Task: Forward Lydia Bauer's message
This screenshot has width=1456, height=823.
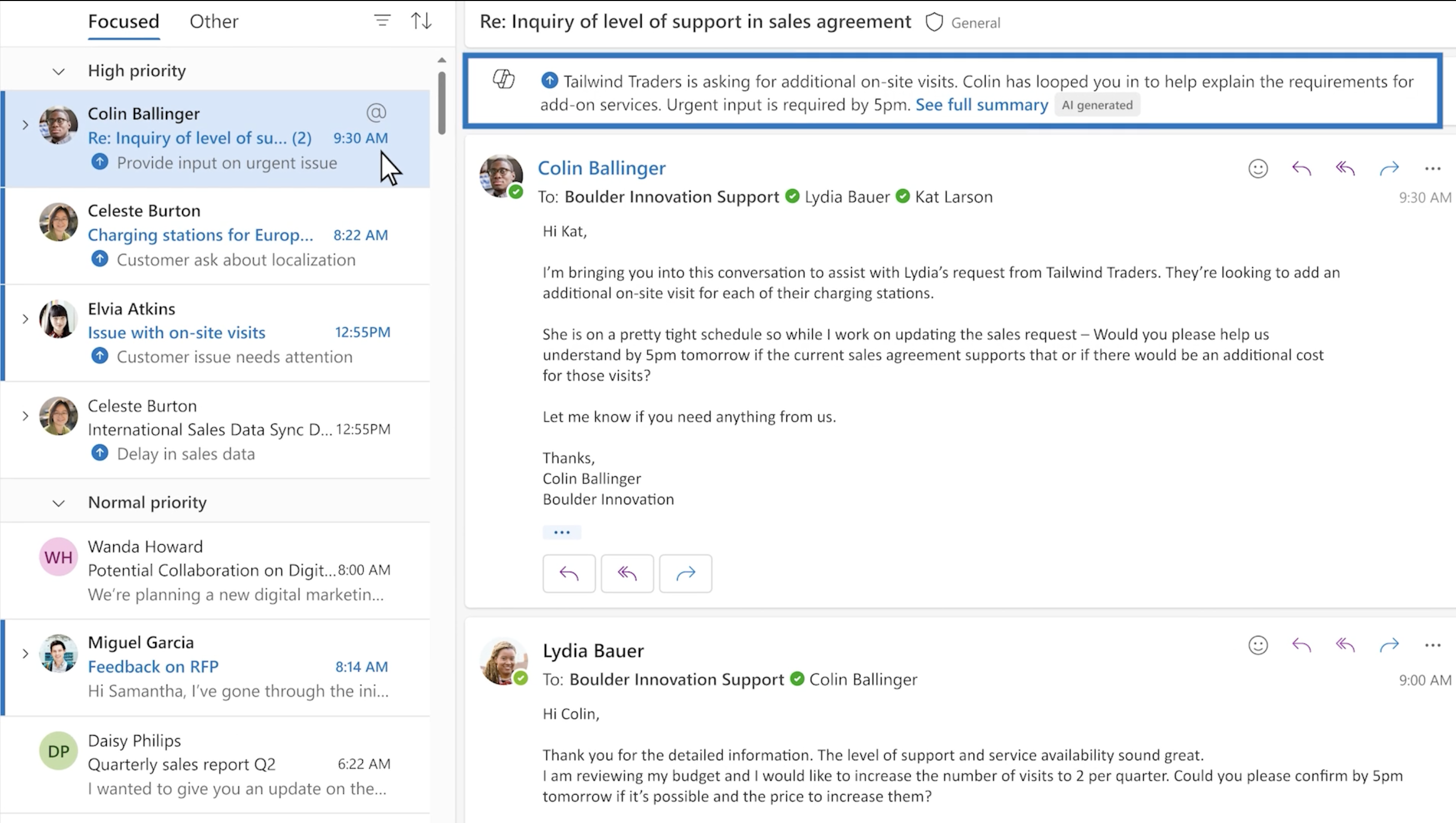Action: (1389, 645)
